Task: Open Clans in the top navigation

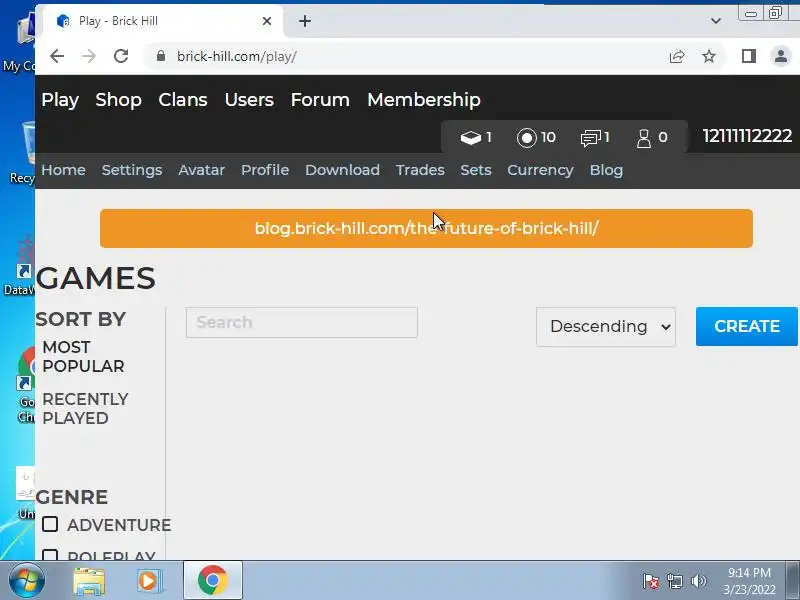Action: pos(183,100)
